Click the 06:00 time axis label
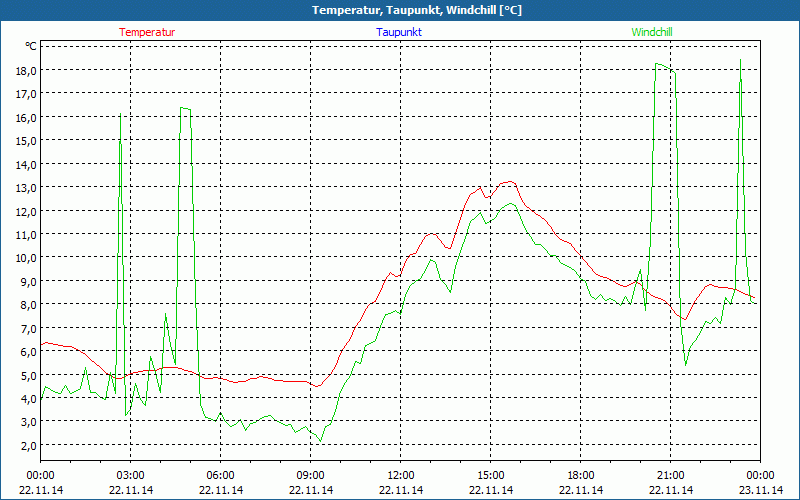800x500 pixels. click(220, 476)
